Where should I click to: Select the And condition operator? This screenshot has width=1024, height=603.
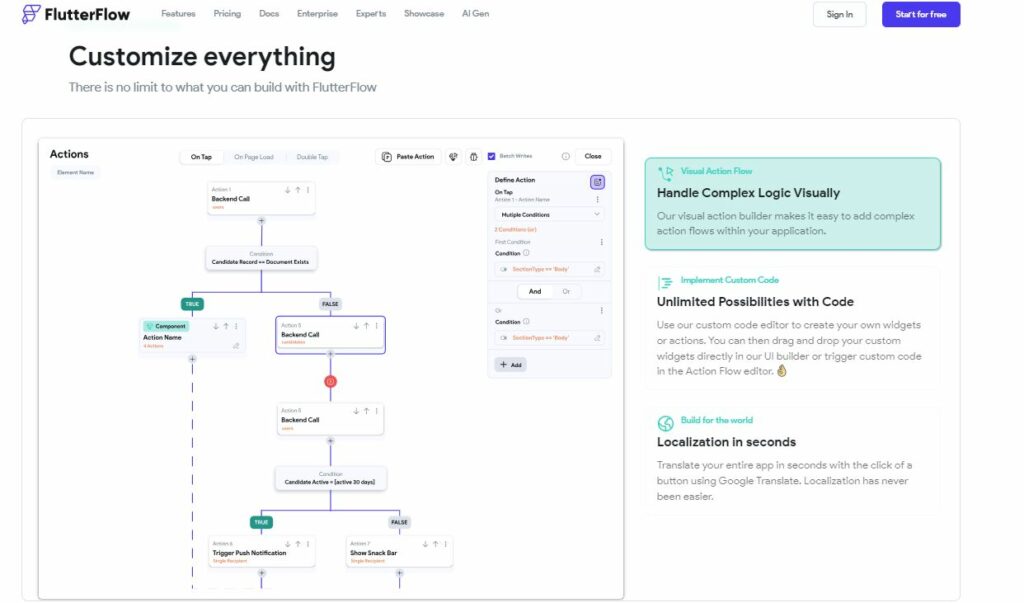coord(535,291)
